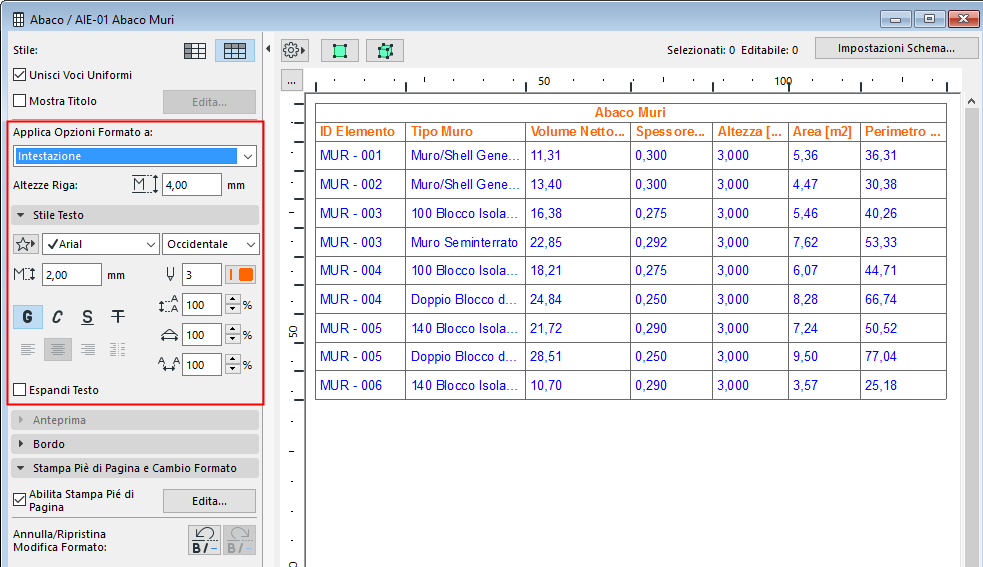Enable the Mostra Titolo checkbox
The height and width of the screenshot is (567, 983).
pos(20,101)
